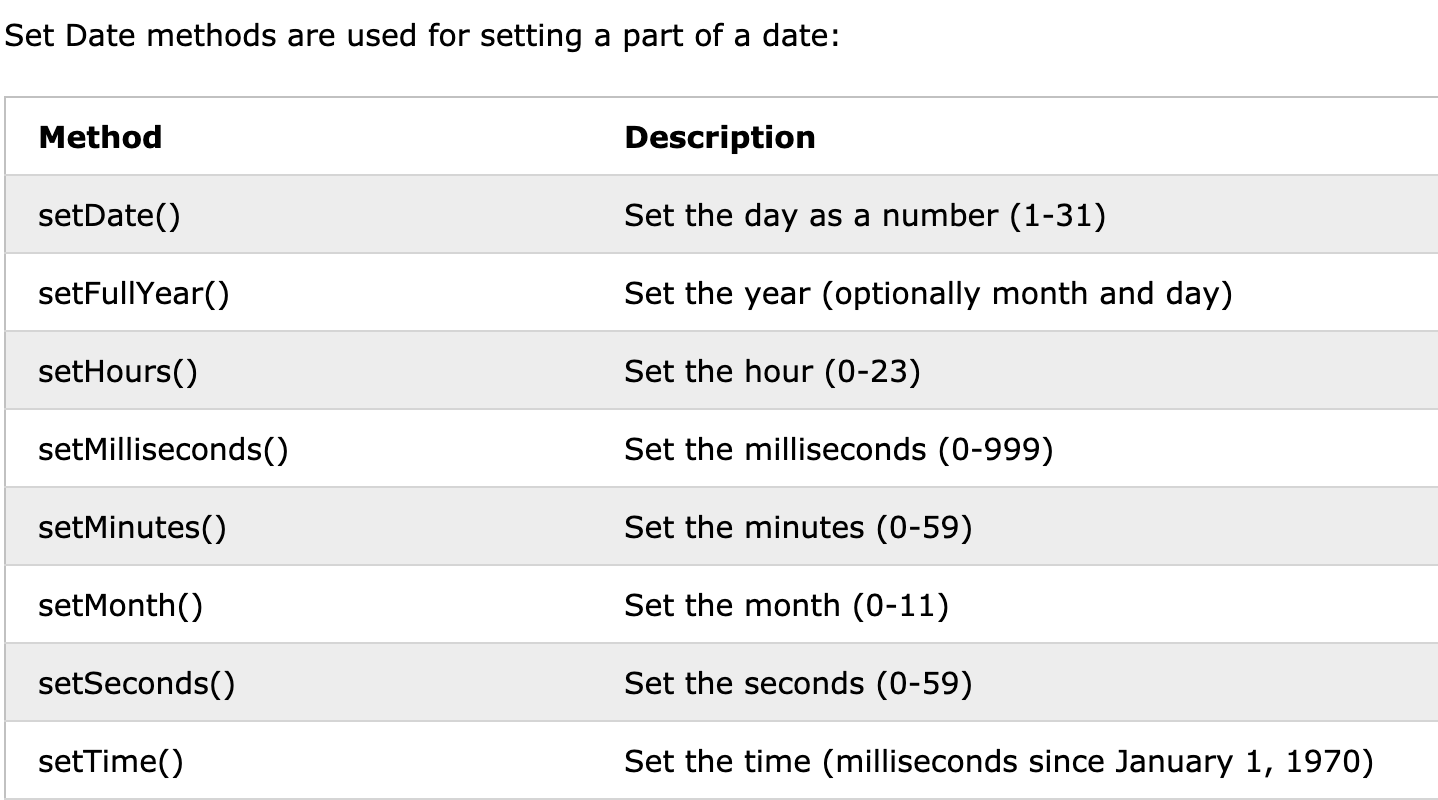
Task: Select the setDate() method cell
Action: pos(110,215)
